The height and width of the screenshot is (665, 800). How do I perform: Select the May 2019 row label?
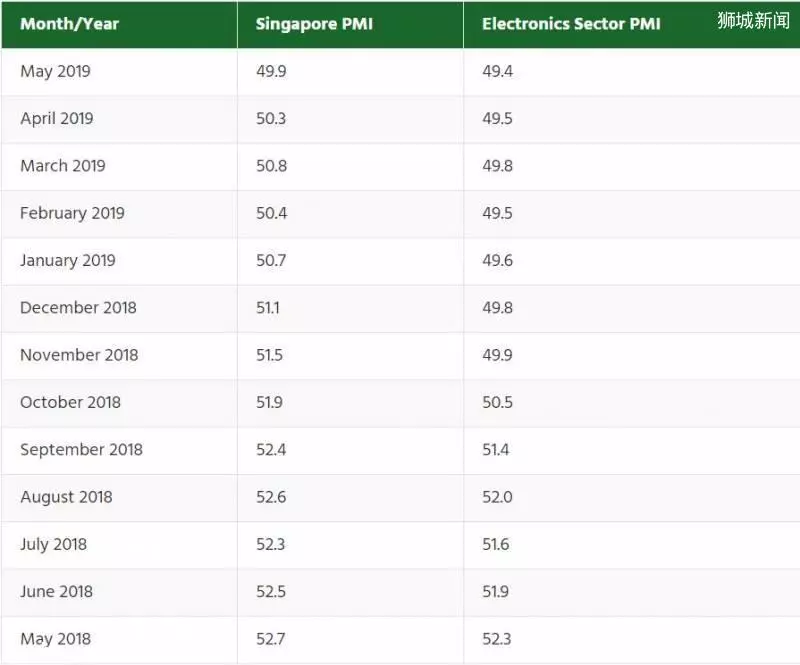55,71
